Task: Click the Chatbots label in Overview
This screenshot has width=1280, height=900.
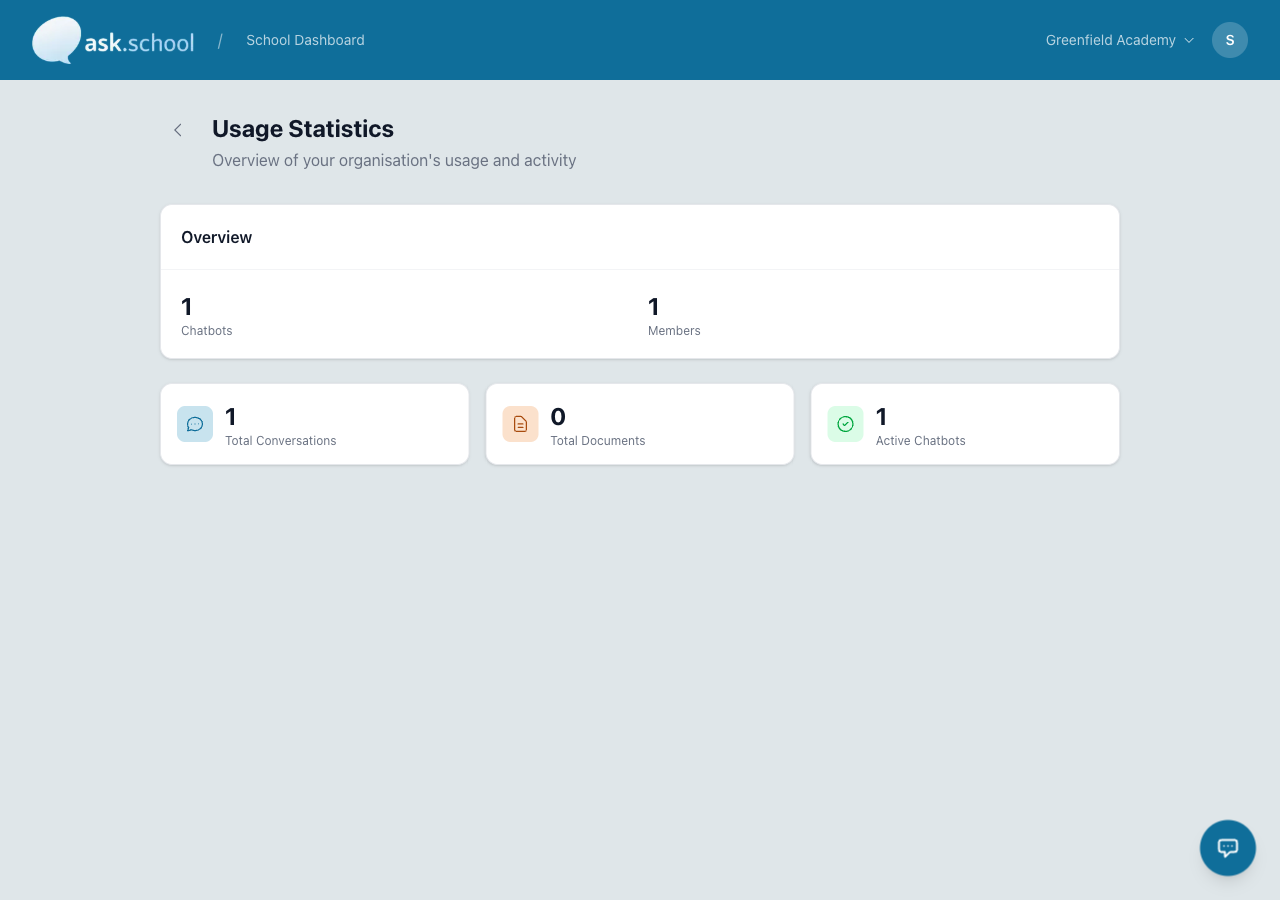Action: click(207, 331)
